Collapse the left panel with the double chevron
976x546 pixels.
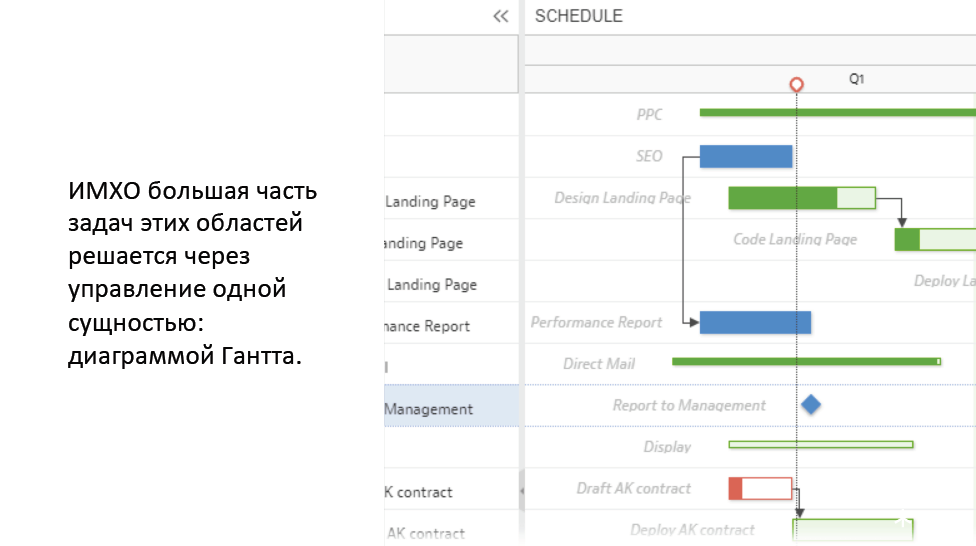tap(500, 16)
